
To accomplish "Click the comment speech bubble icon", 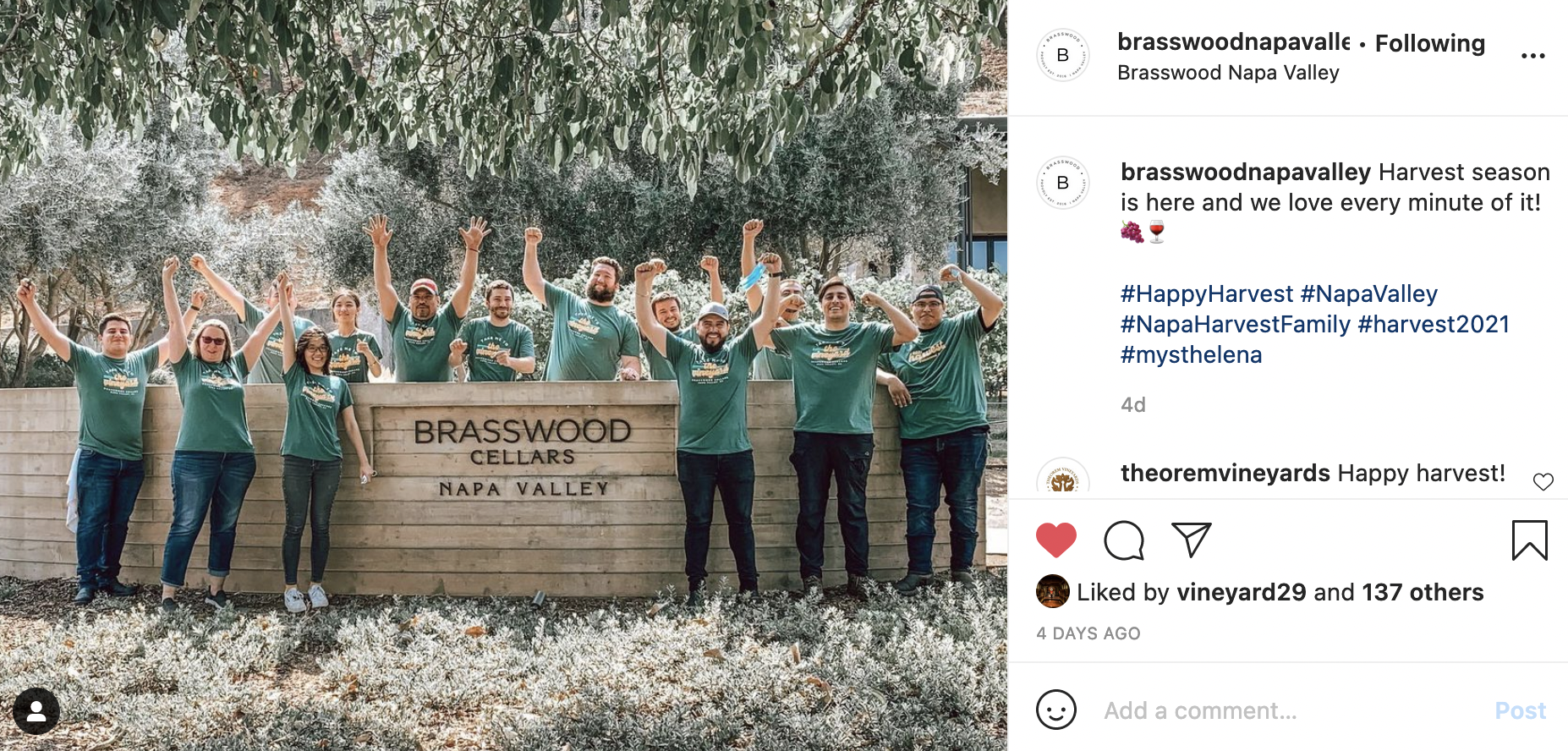I will tap(1124, 540).
